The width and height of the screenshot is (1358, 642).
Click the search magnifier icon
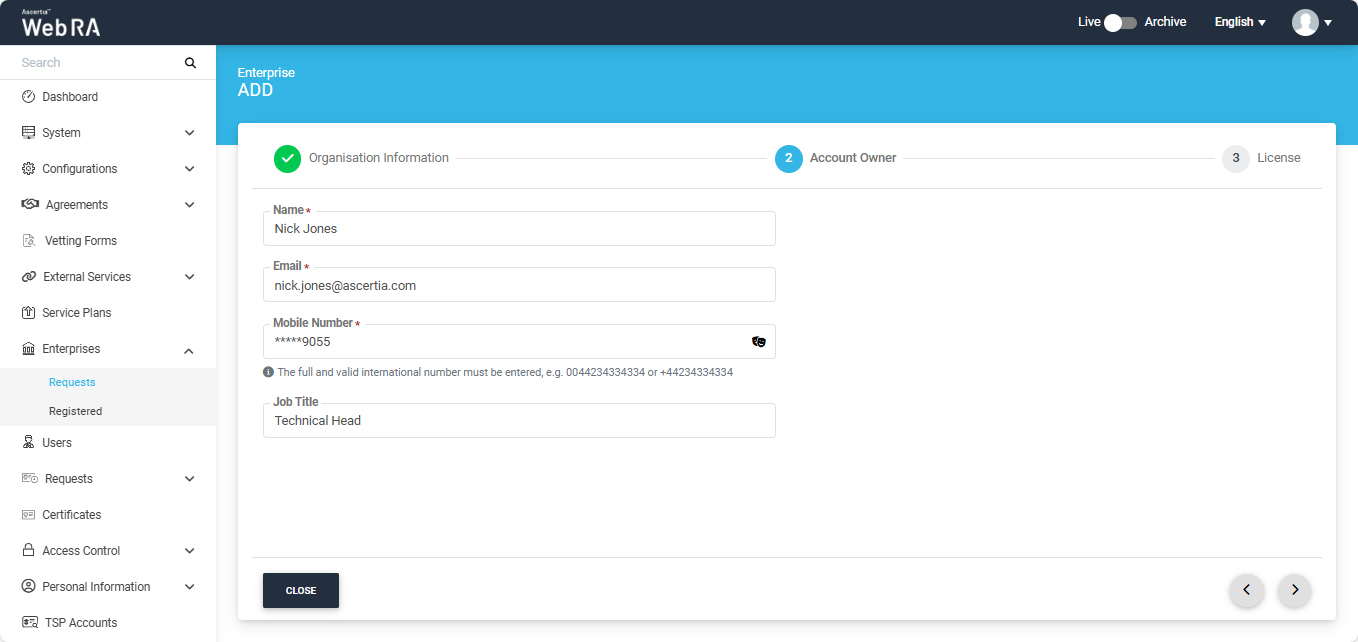pos(190,63)
